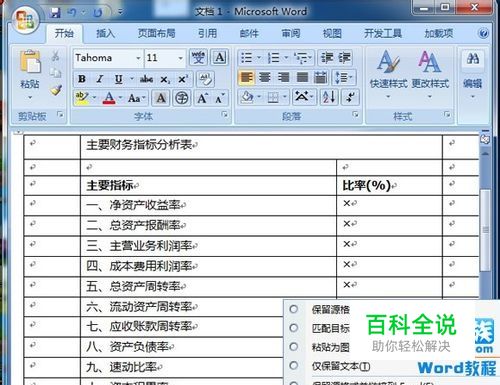Open the 视图 tab

[332, 33]
